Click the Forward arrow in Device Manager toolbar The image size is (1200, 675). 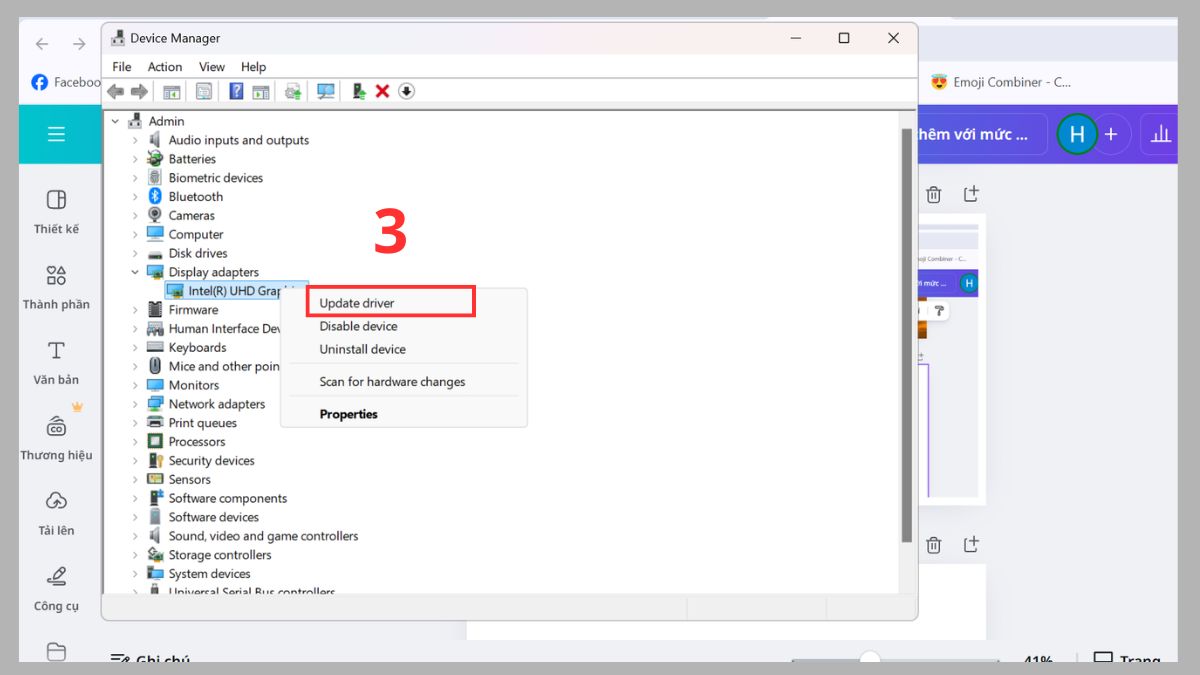[x=139, y=91]
